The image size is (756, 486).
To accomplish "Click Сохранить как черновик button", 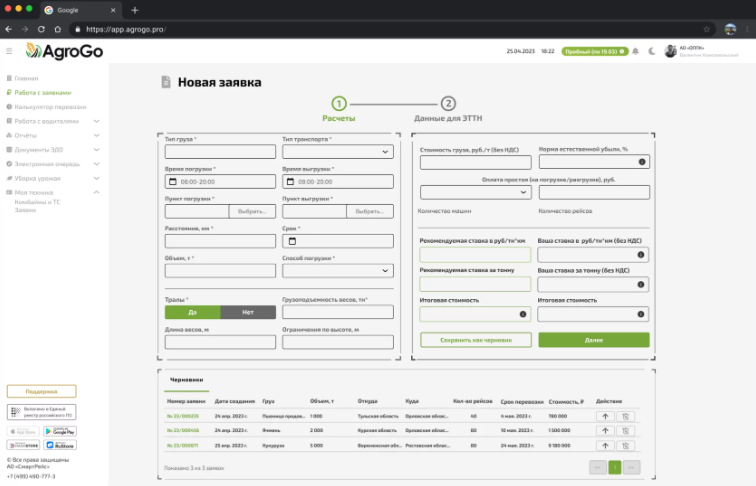I will point(476,340).
